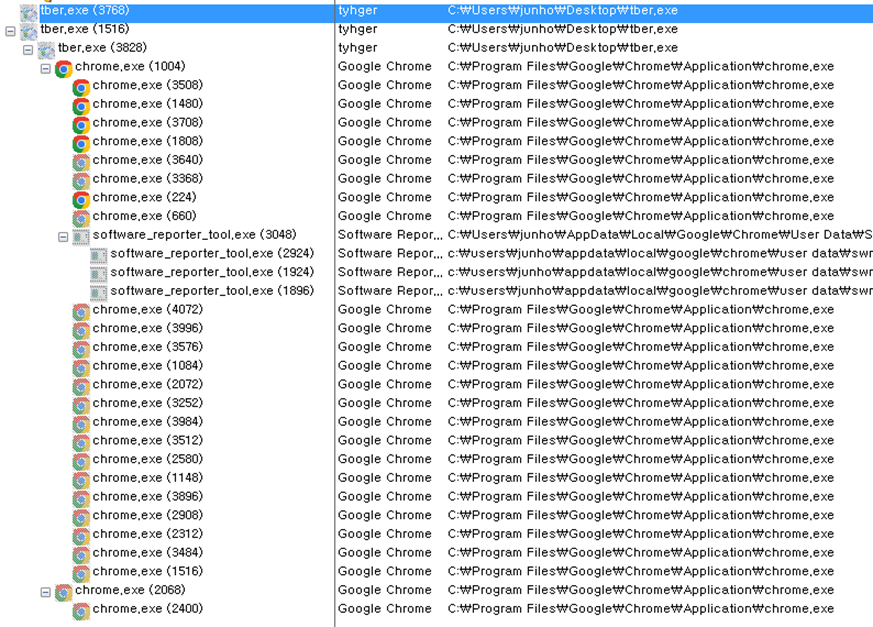Click the Chrome icon for chrome.exe (1808)
Viewport: 873px width, 627px height.
pyautogui.click(x=81, y=144)
